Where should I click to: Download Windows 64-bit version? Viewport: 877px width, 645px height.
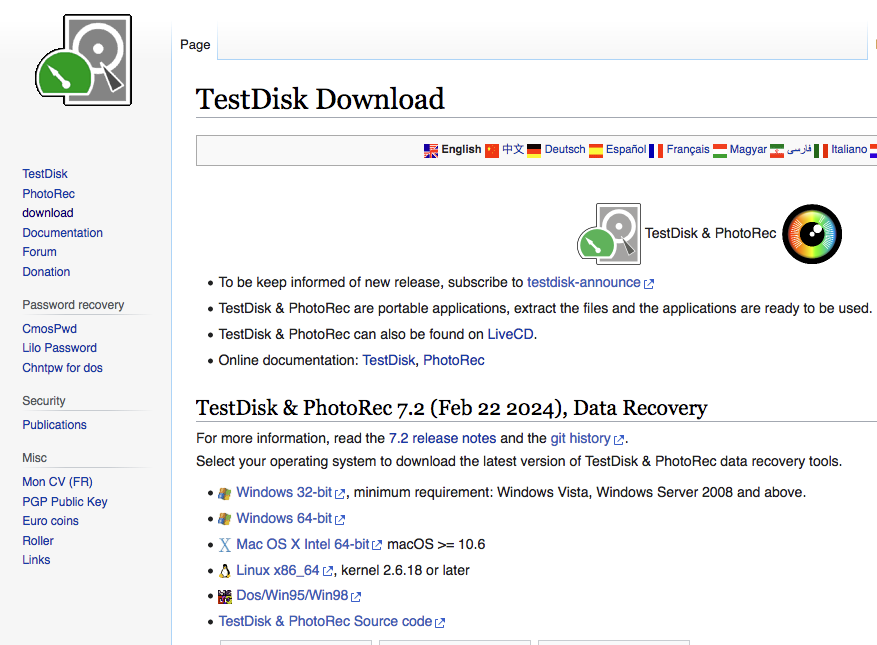[x=284, y=519]
